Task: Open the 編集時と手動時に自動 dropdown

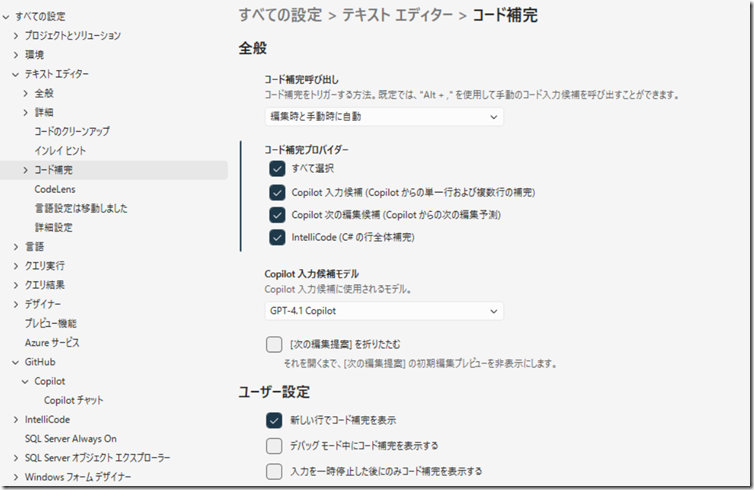Action: 384,117
